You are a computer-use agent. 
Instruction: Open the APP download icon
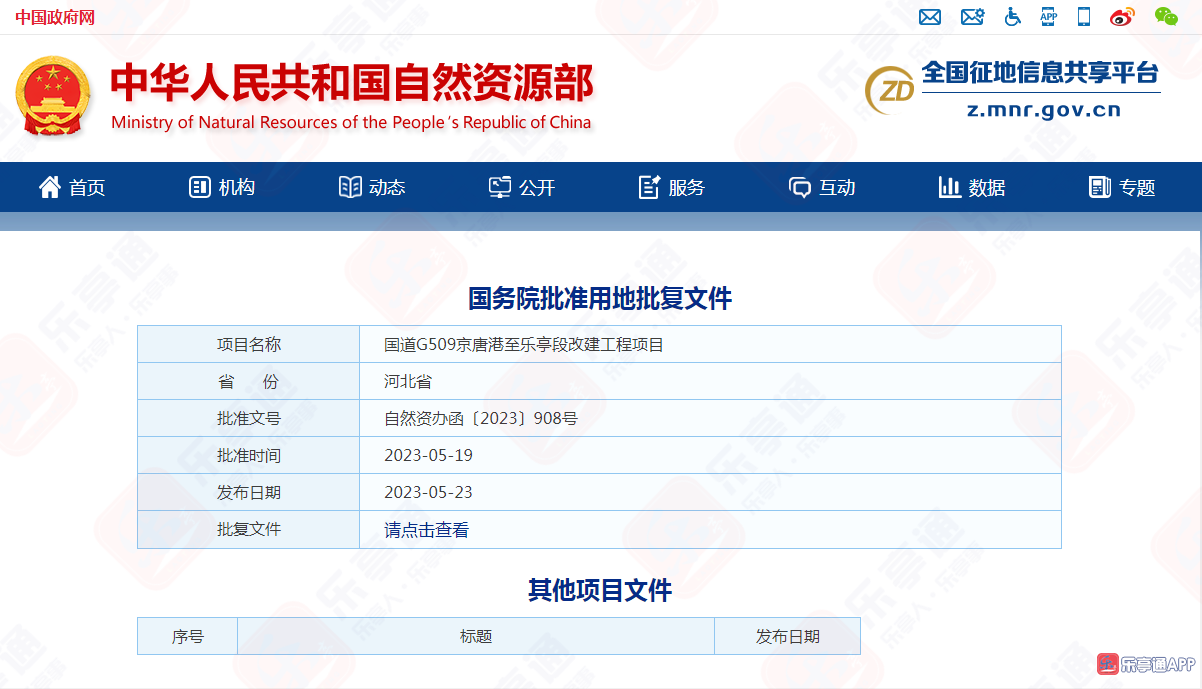pos(1048,17)
